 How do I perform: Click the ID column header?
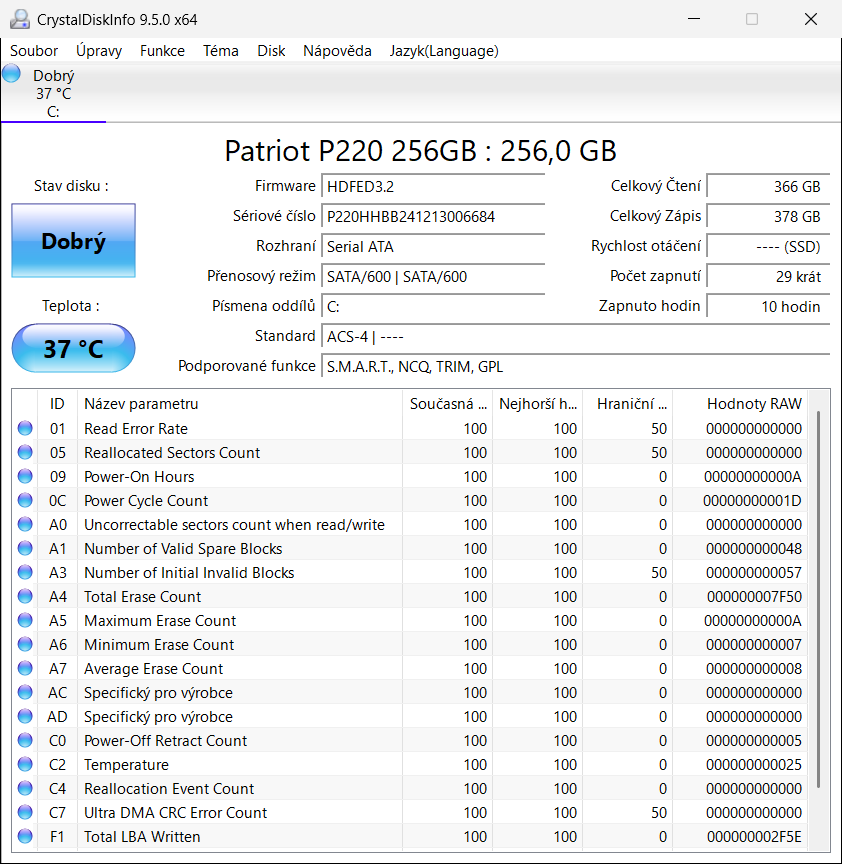click(57, 404)
